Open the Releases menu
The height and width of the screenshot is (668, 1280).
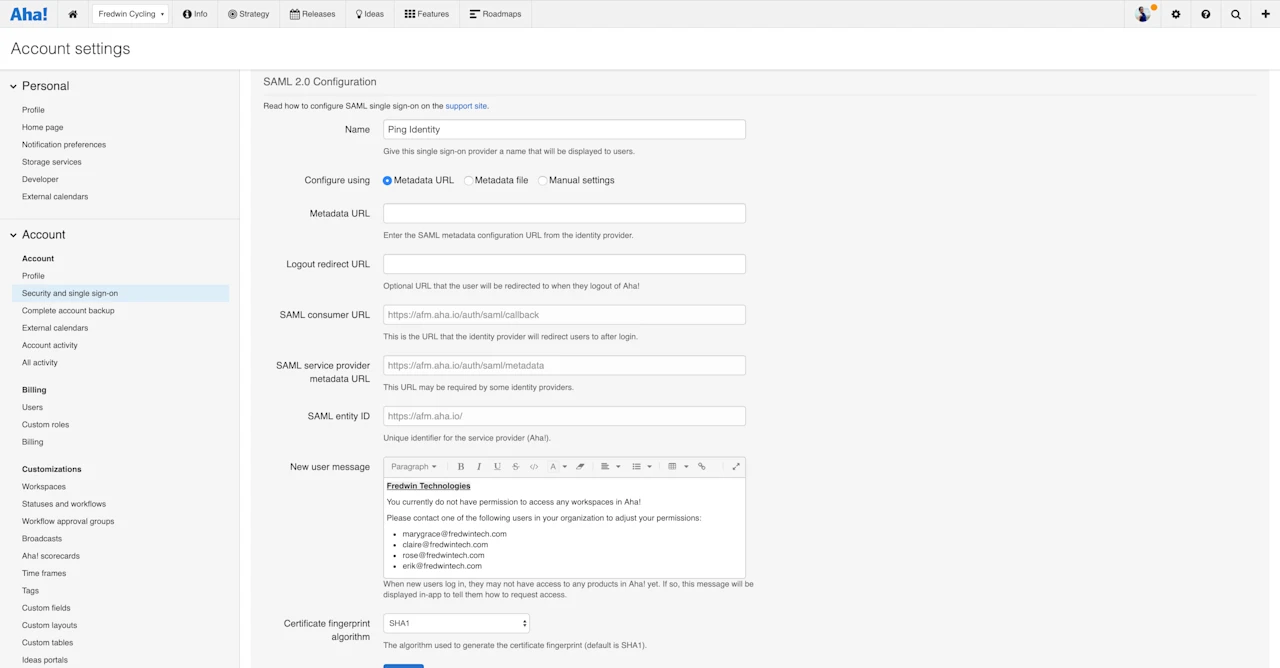pyautogui.click(x=312, y=14)
